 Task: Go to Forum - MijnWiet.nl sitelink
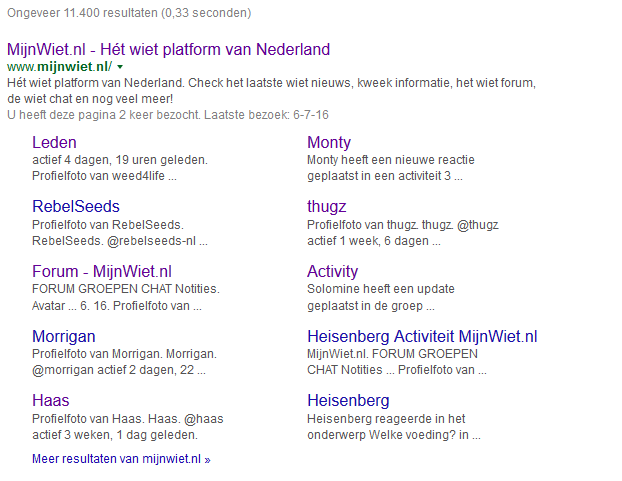point(102,272)
